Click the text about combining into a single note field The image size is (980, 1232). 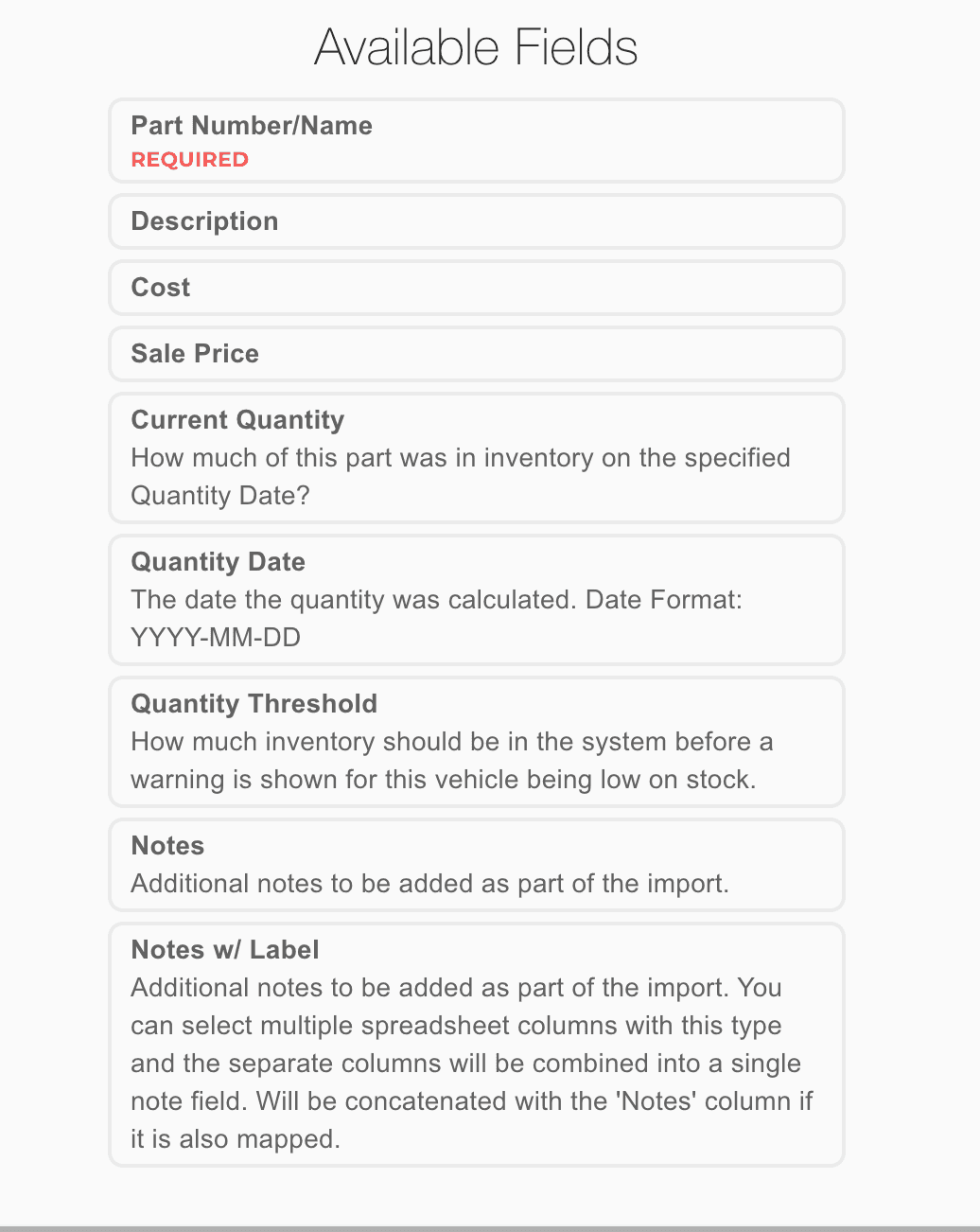tap(465, 1064)
